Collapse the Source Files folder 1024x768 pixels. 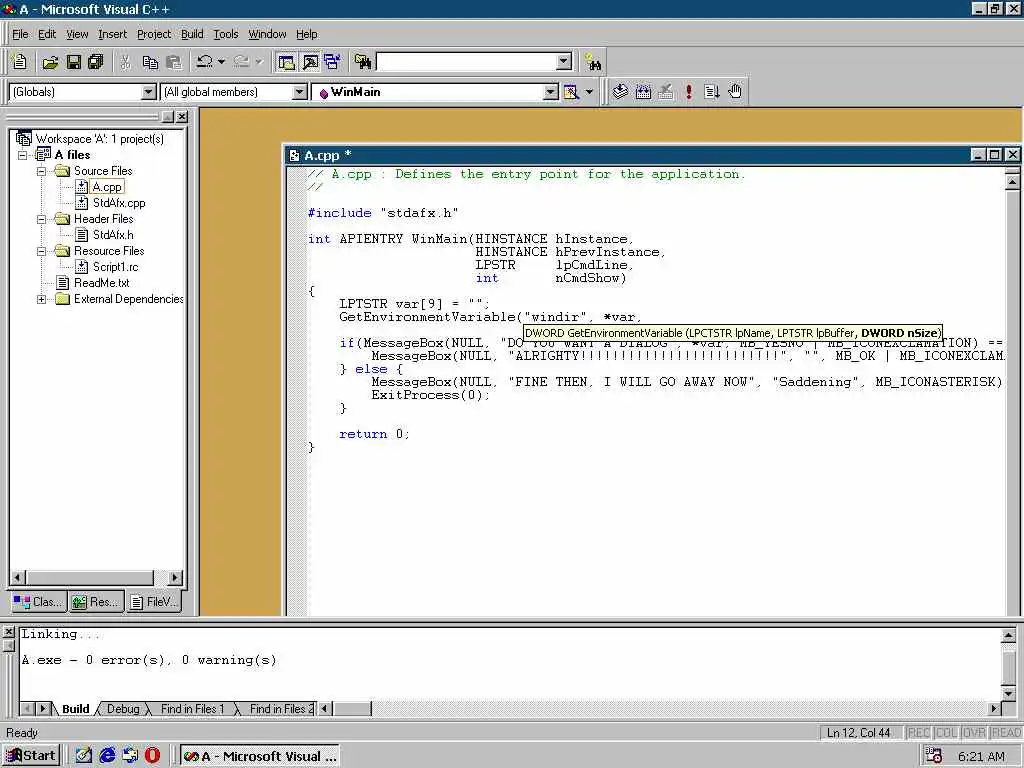pyautogui.click(x=41, y=171)
